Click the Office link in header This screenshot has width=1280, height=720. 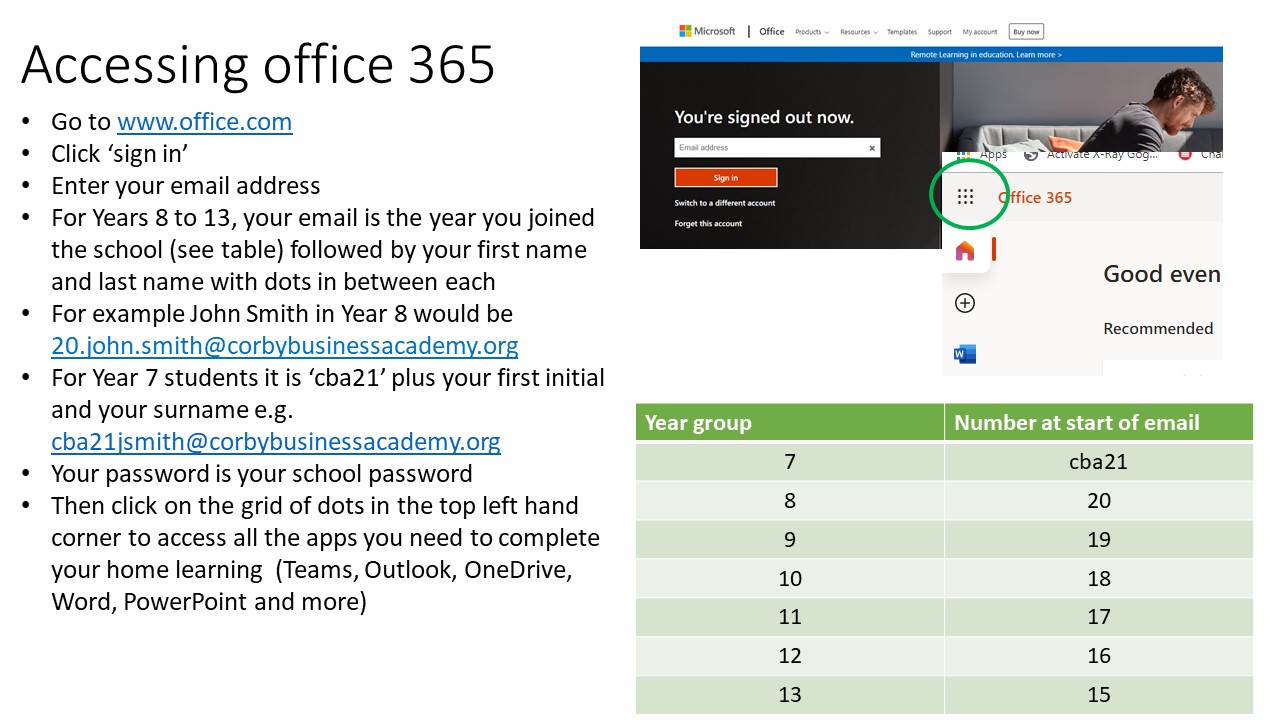coord(772,31)
